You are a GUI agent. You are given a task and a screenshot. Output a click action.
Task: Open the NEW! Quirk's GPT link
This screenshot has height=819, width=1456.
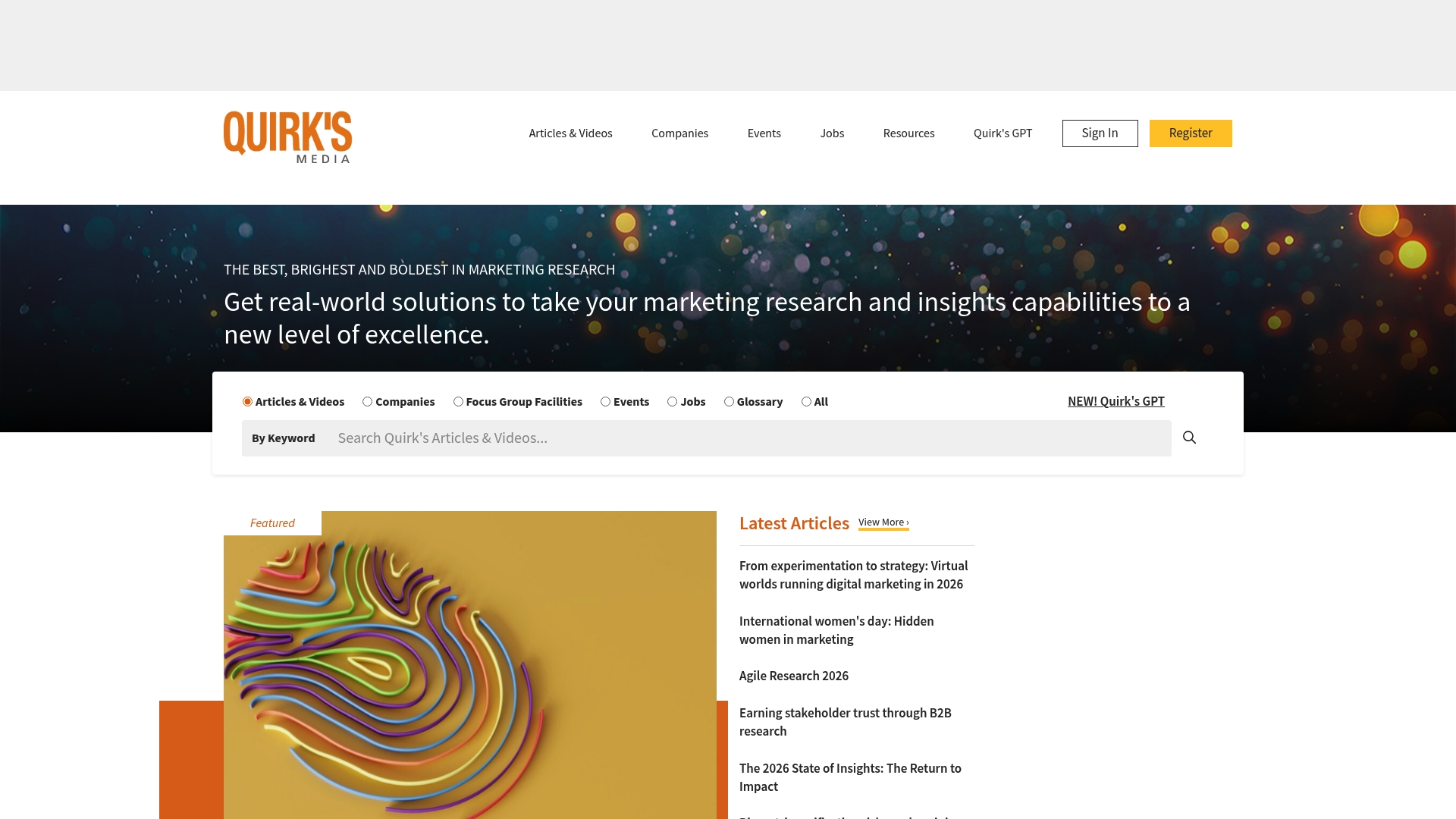tap(1116, 401)
